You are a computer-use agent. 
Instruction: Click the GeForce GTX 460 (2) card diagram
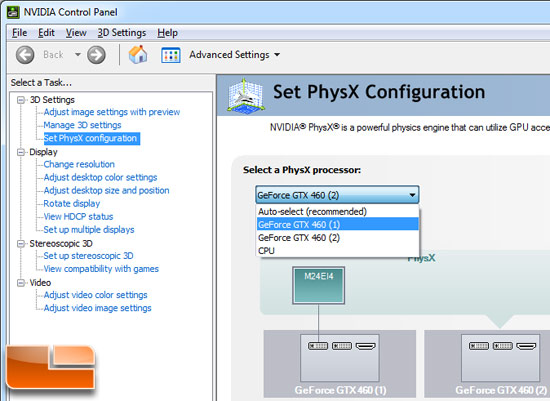487,363
